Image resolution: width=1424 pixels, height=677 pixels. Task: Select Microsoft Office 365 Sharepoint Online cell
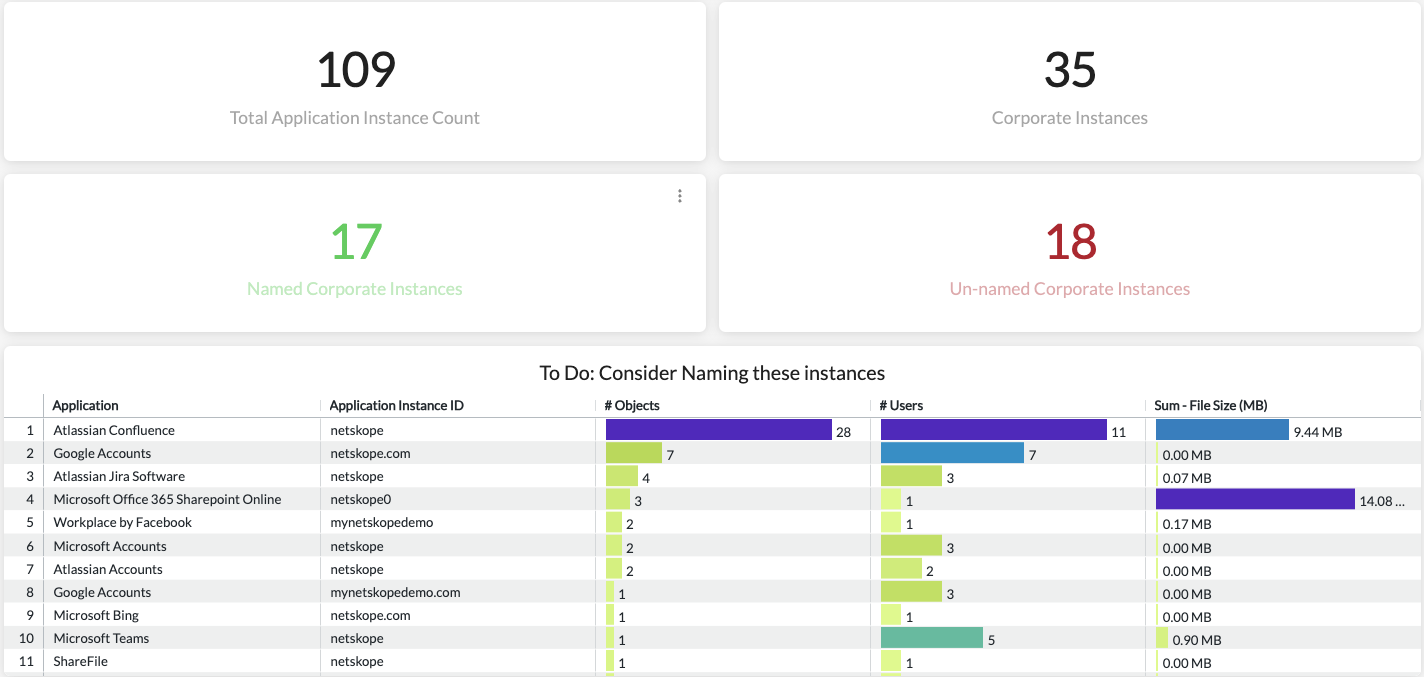pyautogui.click(x=167, y=499)
